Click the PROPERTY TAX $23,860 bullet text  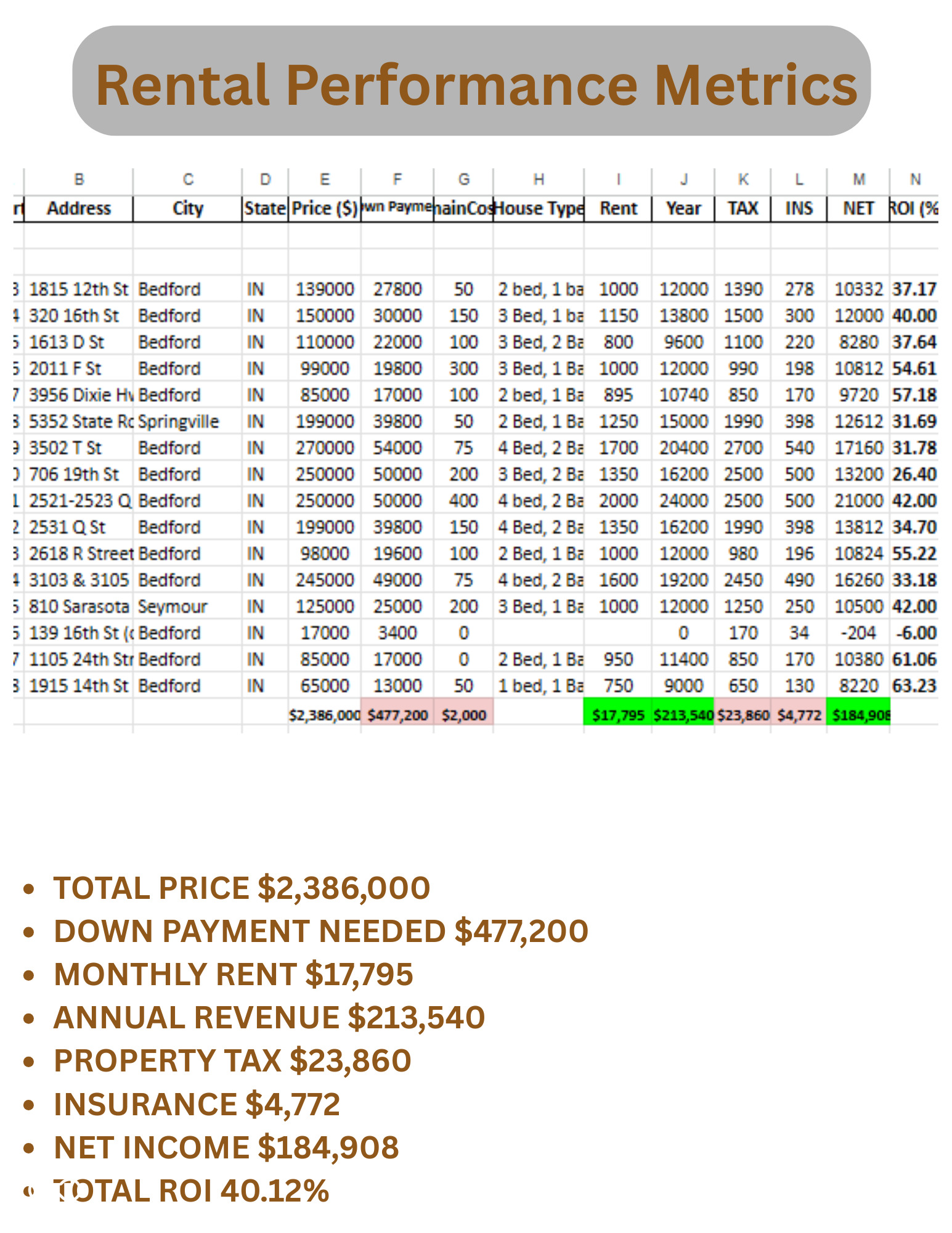(232, 1061)
